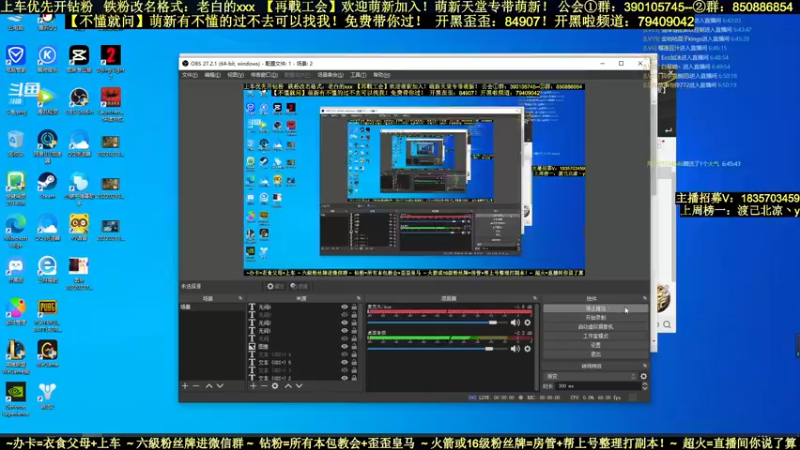
Task: Click the remove scene minus icon
Action: [x=196, y=386]
